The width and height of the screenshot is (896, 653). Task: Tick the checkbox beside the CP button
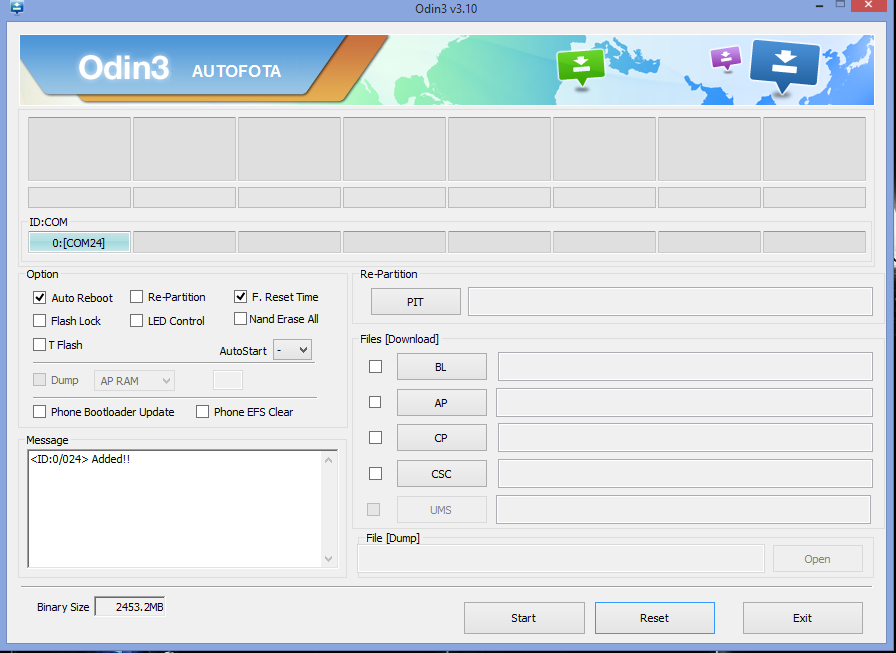click(x=375, y=438)
